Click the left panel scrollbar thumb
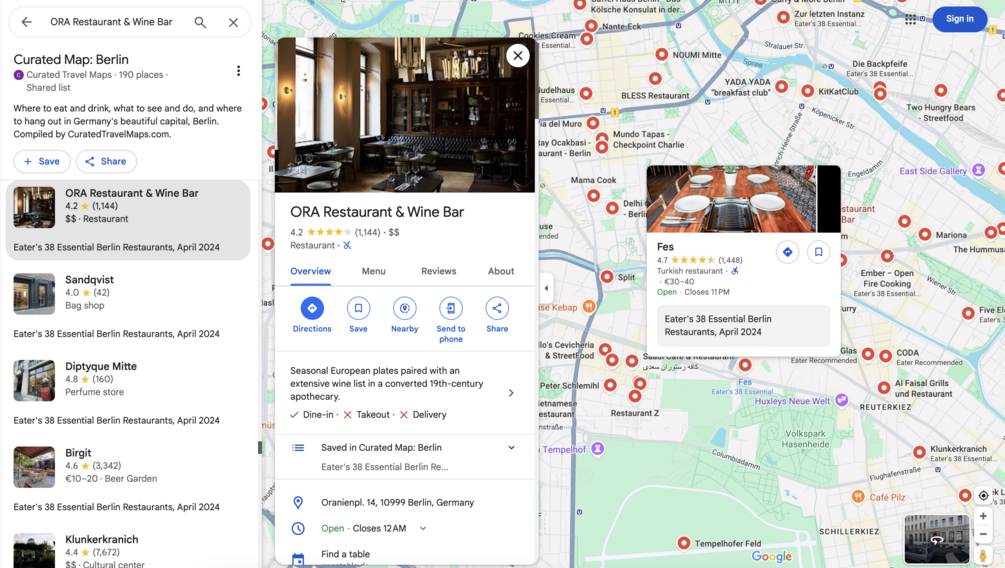This screenshot has height=568, width=1005. point(260,447)
